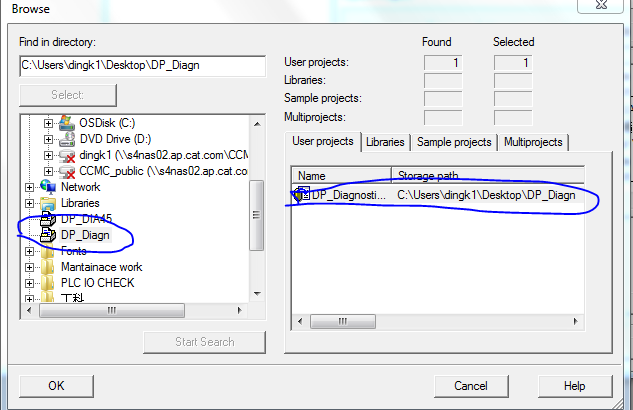
Task: Select the DP_Diagn project folder icon
Action: click(48, 235)
